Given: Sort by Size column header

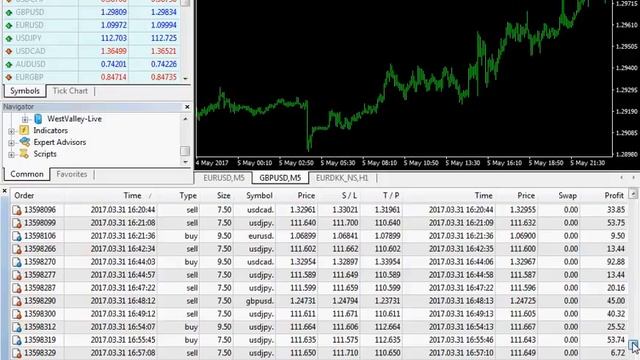Looking at the screenshot, I should [x=224, y=196].
